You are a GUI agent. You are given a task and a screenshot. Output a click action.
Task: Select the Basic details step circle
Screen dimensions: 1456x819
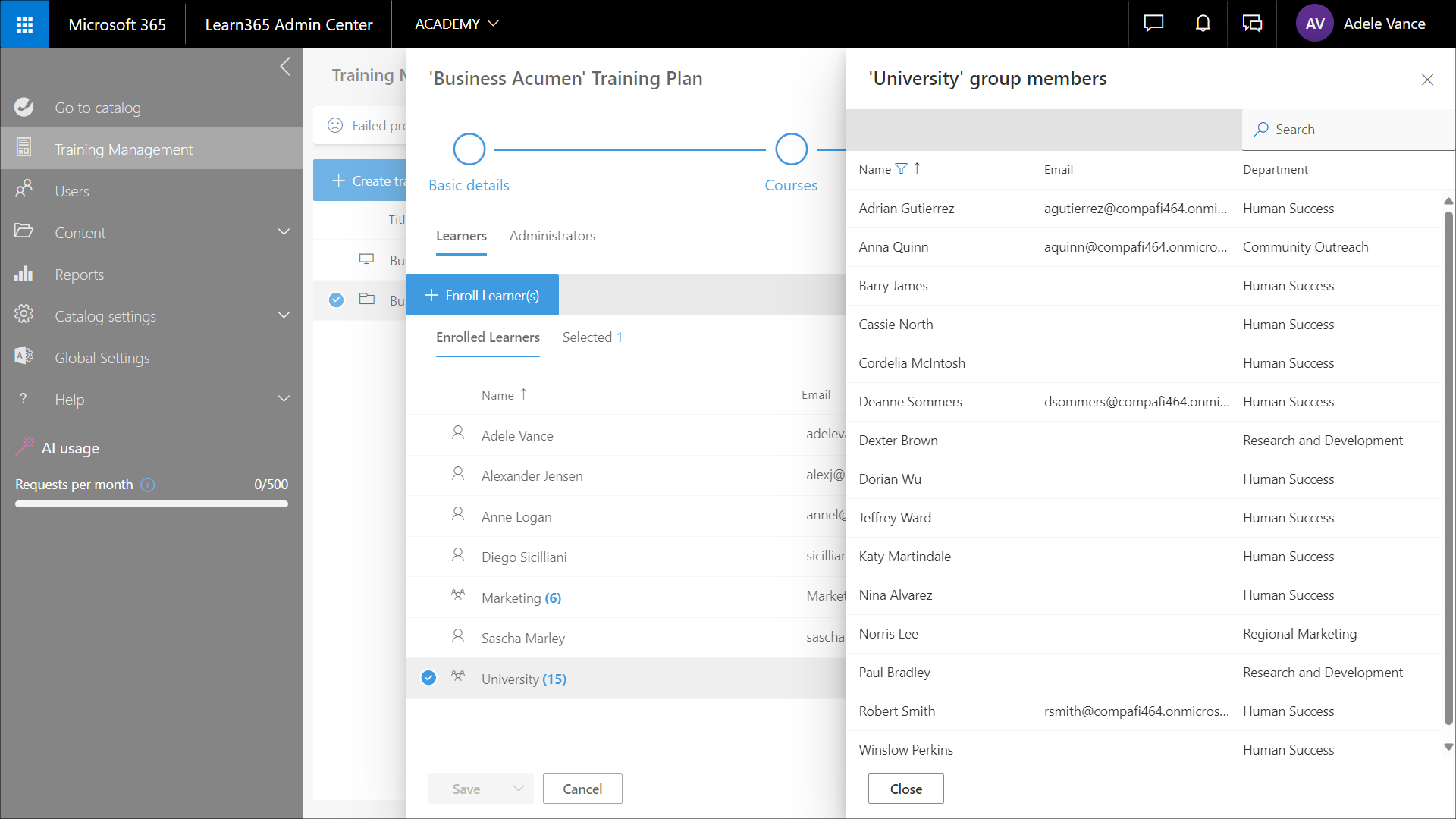click(469, 149)
